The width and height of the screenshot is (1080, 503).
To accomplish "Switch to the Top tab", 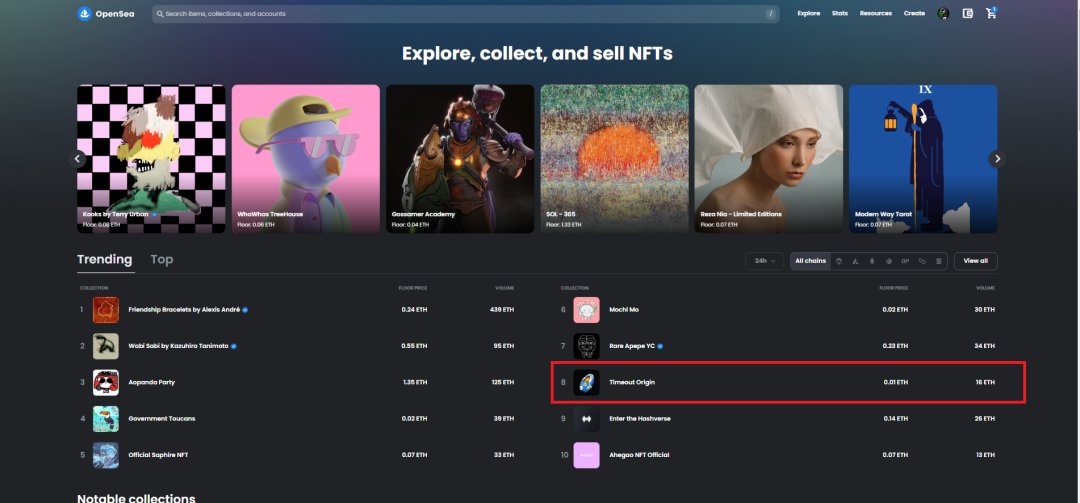I will click(162, 259).
